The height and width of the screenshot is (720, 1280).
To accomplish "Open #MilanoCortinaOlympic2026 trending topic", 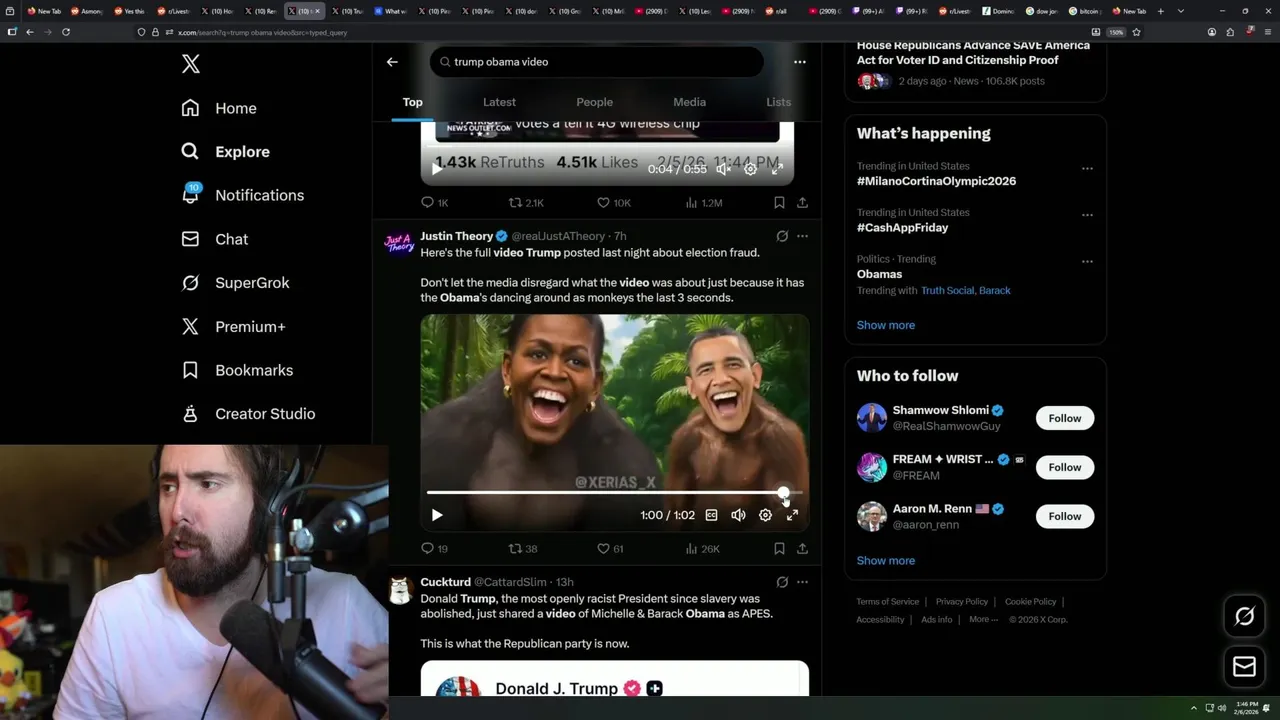I will (x=936, y=181).
